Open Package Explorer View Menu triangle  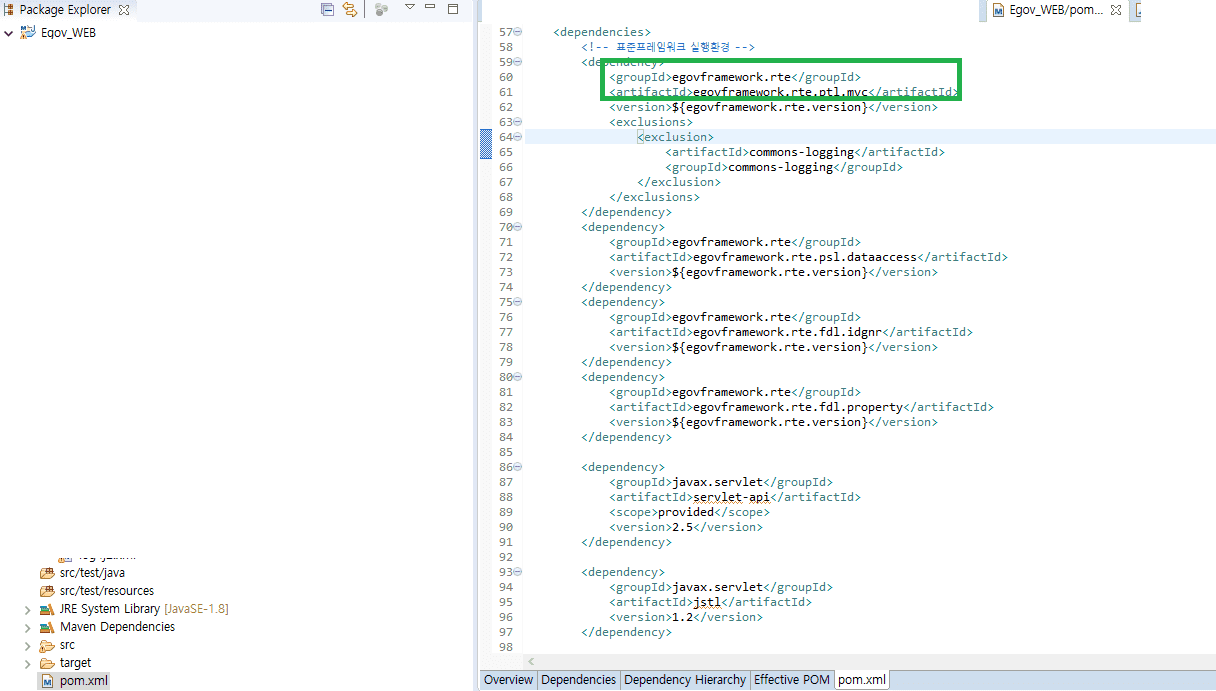(x=409, y=7)
